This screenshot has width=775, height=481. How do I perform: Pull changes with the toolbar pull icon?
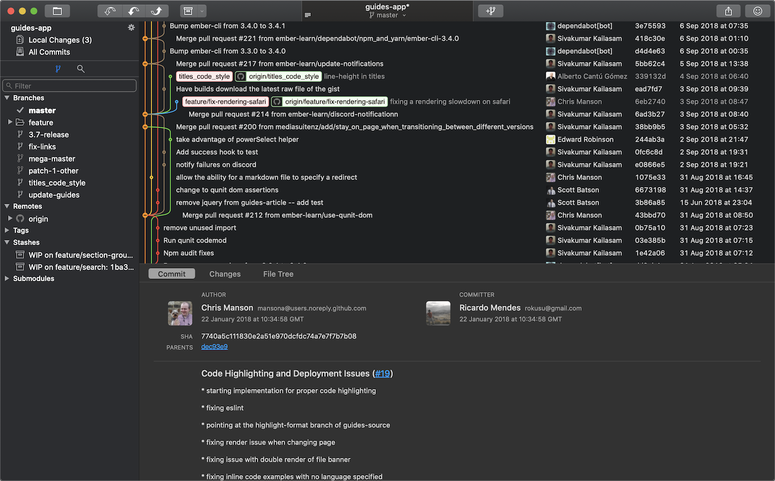coord(133,11)
